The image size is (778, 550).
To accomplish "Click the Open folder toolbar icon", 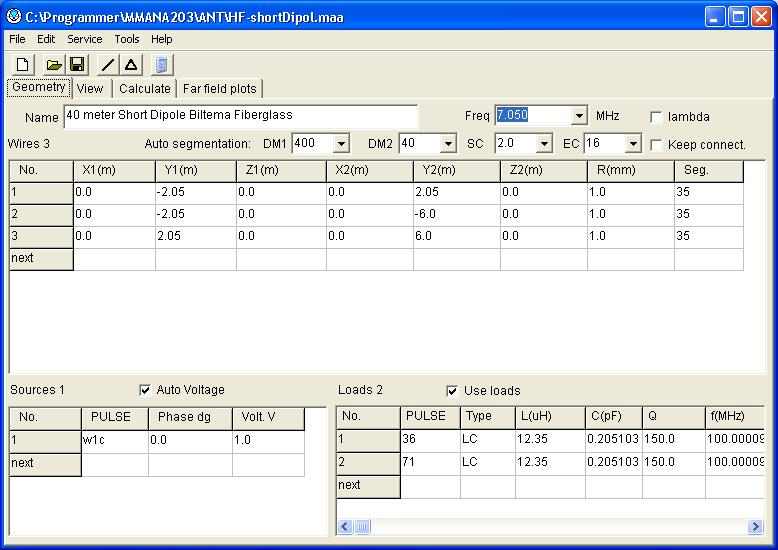I will (x=54, y=65).
